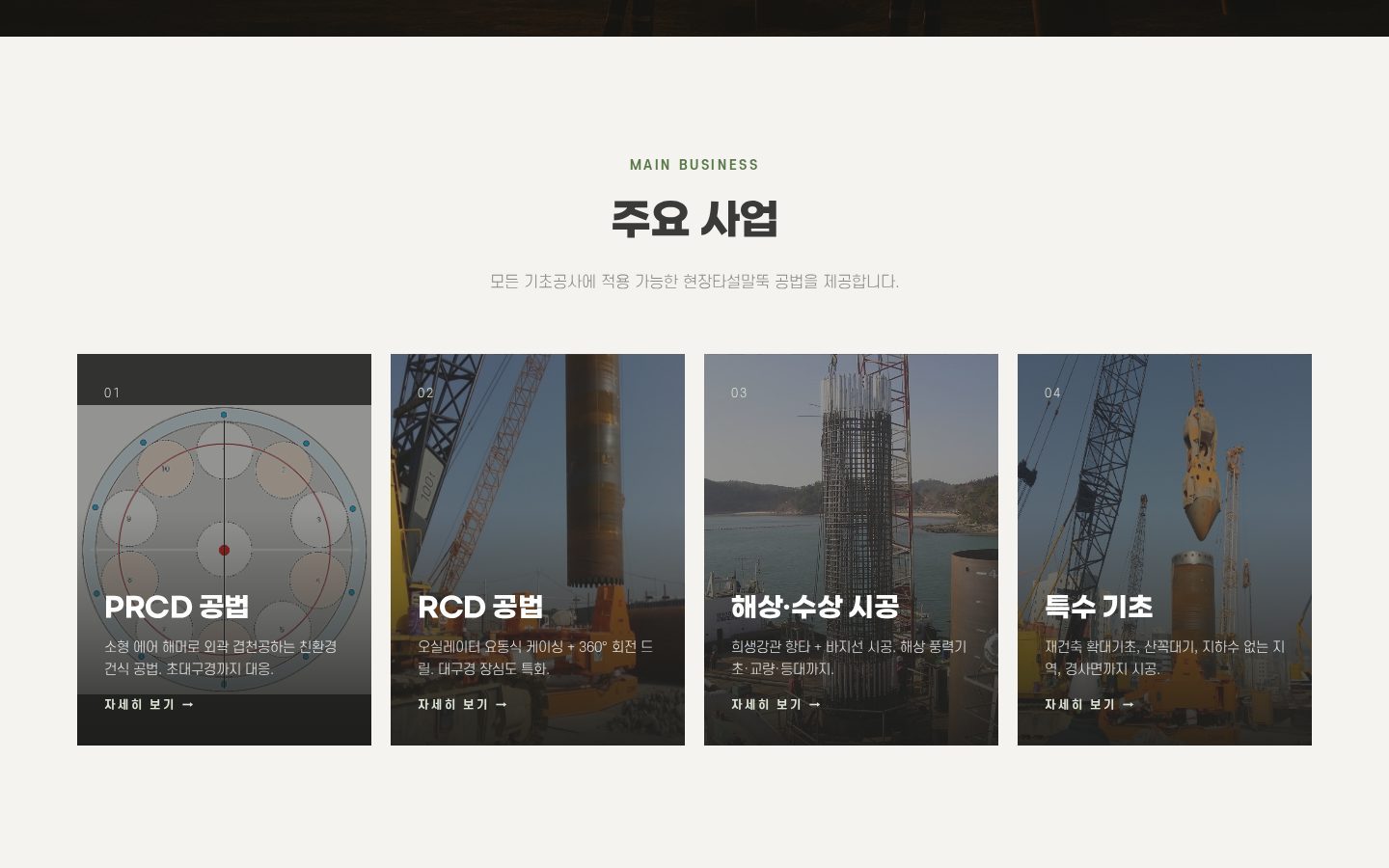Click the offshore description starting 희생강관 항타
Image resolution: width=1389 pixels, height=868 pixels.
tap(849, 658)
